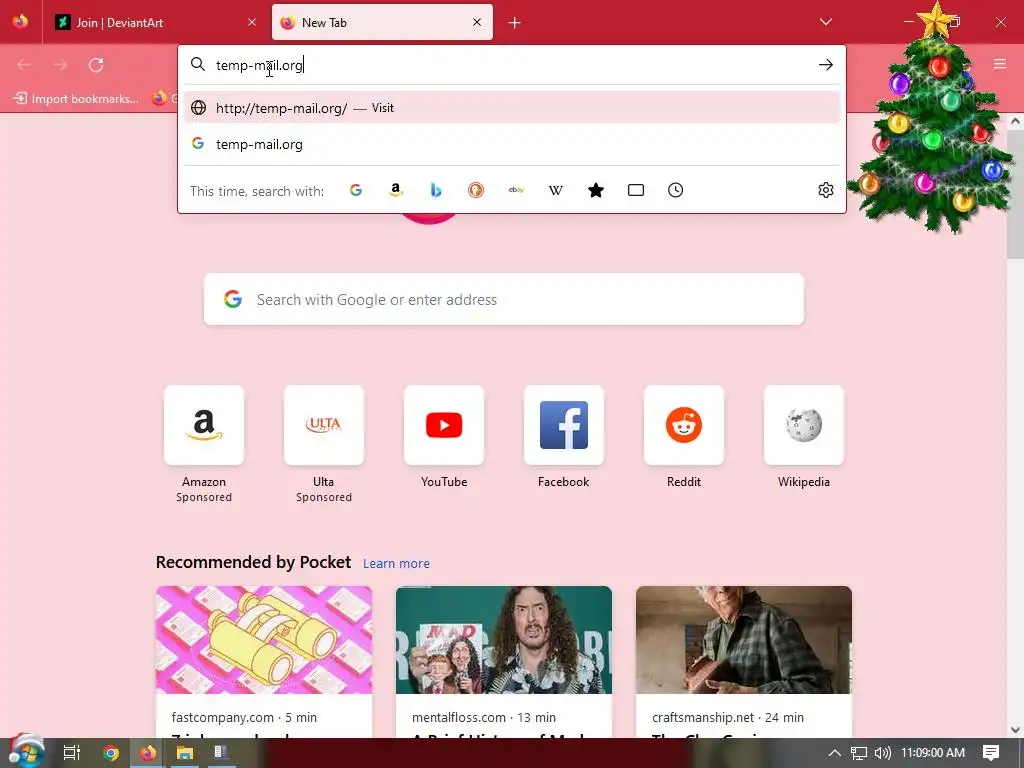Search history via the clock icon
Viewport: 1024px width, 768px height.
point(675,190)
